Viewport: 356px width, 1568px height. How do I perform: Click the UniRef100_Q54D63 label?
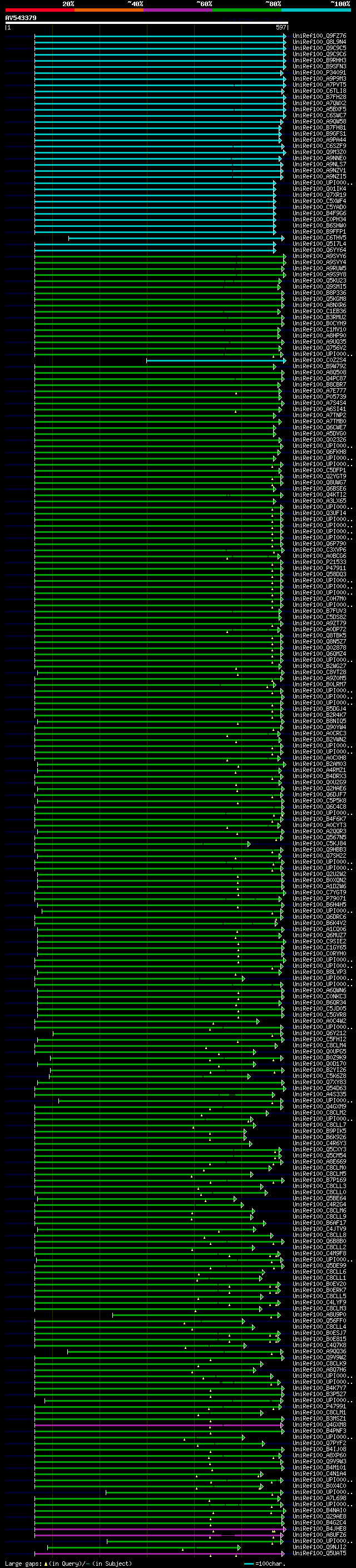pos(319,1089)
